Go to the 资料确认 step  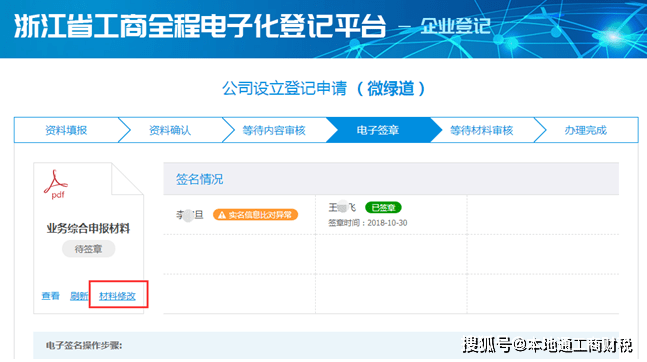click(x=170, y=130)
